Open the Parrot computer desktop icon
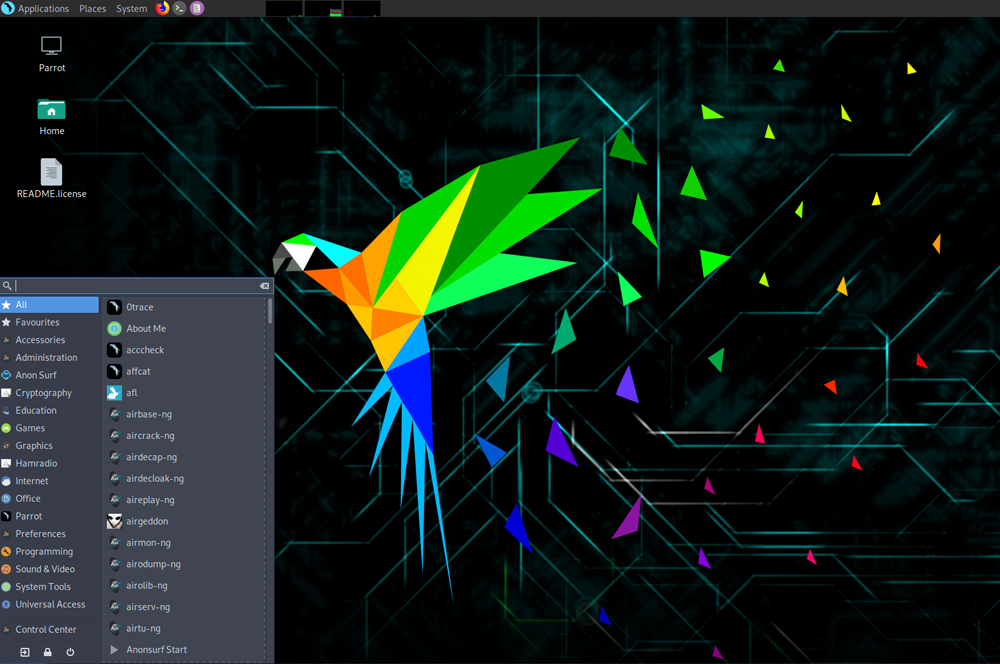This screenshot has width=1000, height=664. tap(52, 54)
